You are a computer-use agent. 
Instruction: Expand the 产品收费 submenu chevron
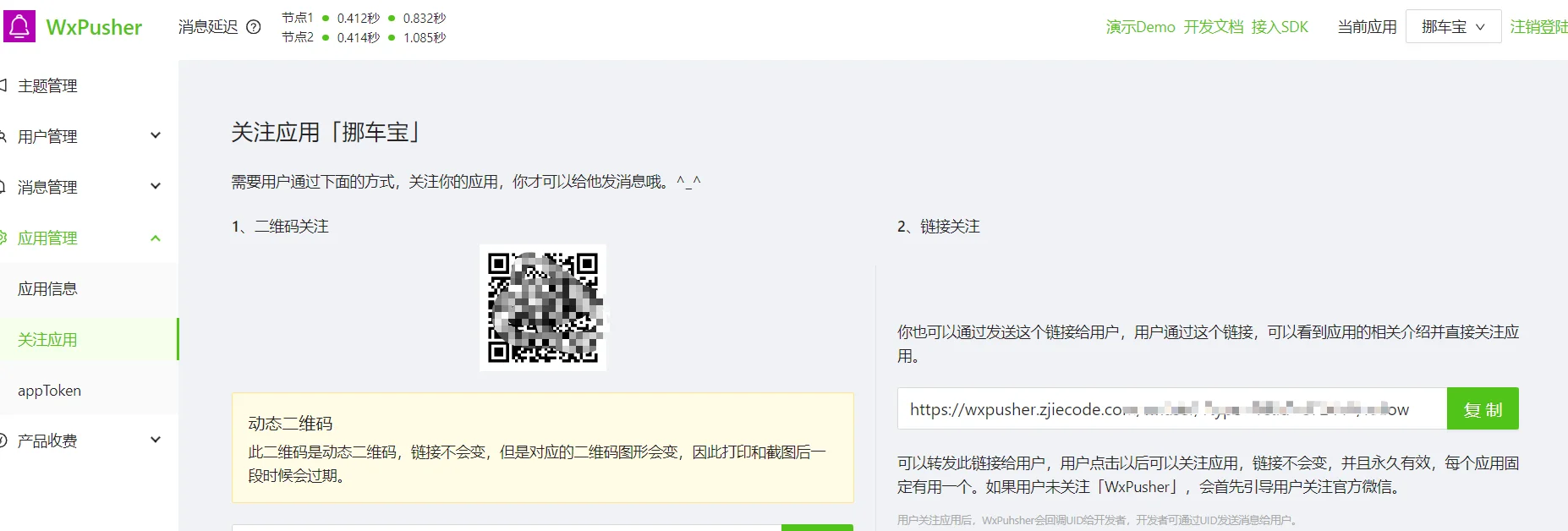pyautogui.click(x=156, y=440)
